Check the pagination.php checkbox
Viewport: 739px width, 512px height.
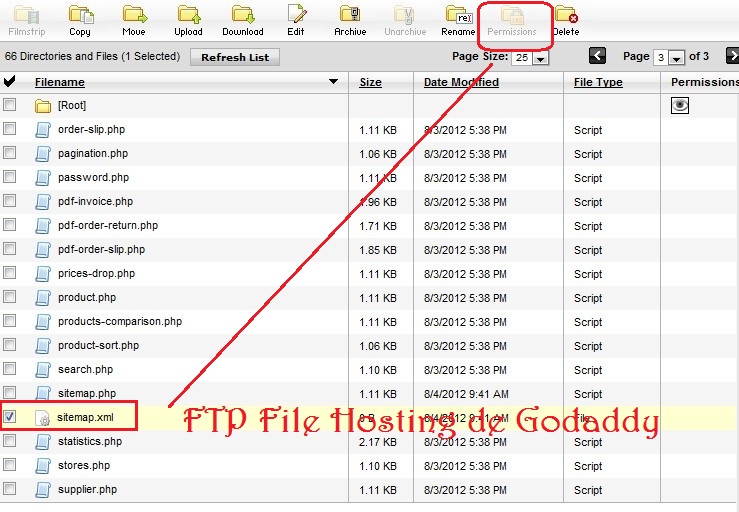coord(9,152)
